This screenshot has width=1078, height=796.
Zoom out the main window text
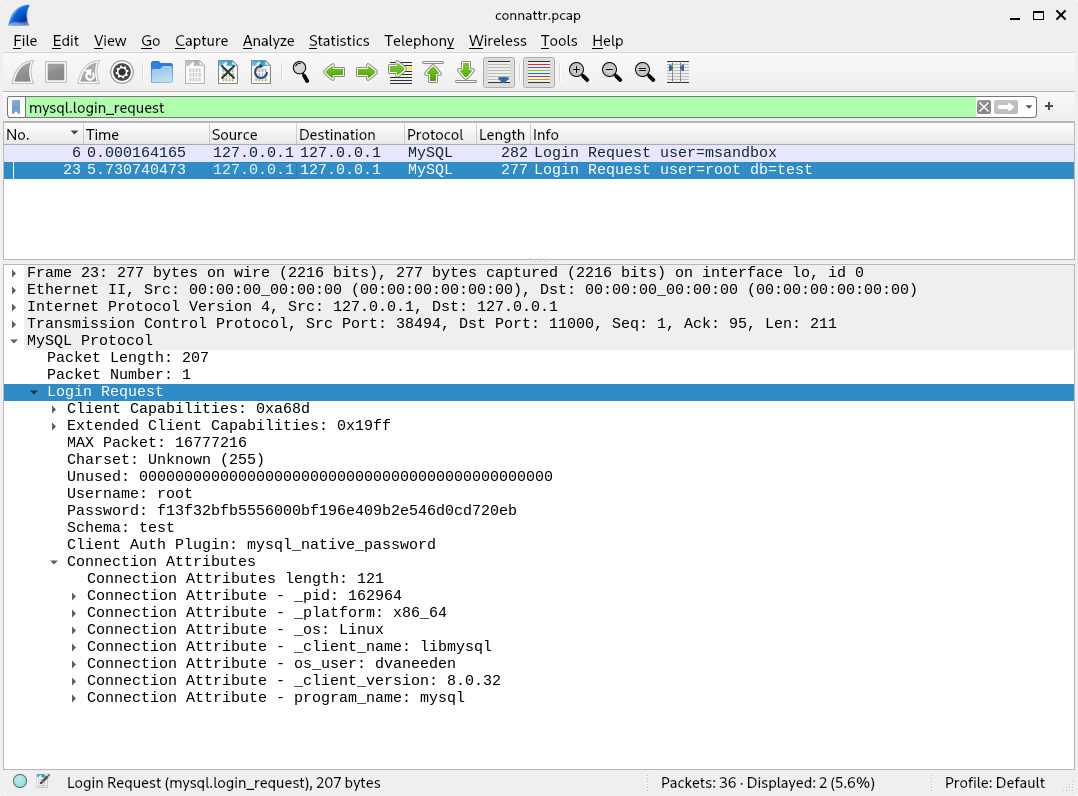[x=611, y=72]
